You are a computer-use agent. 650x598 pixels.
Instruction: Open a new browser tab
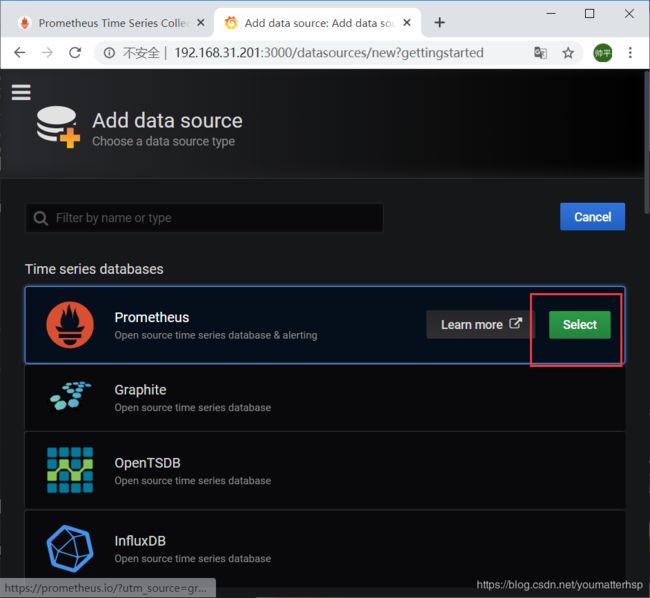[x=439, y=22]
